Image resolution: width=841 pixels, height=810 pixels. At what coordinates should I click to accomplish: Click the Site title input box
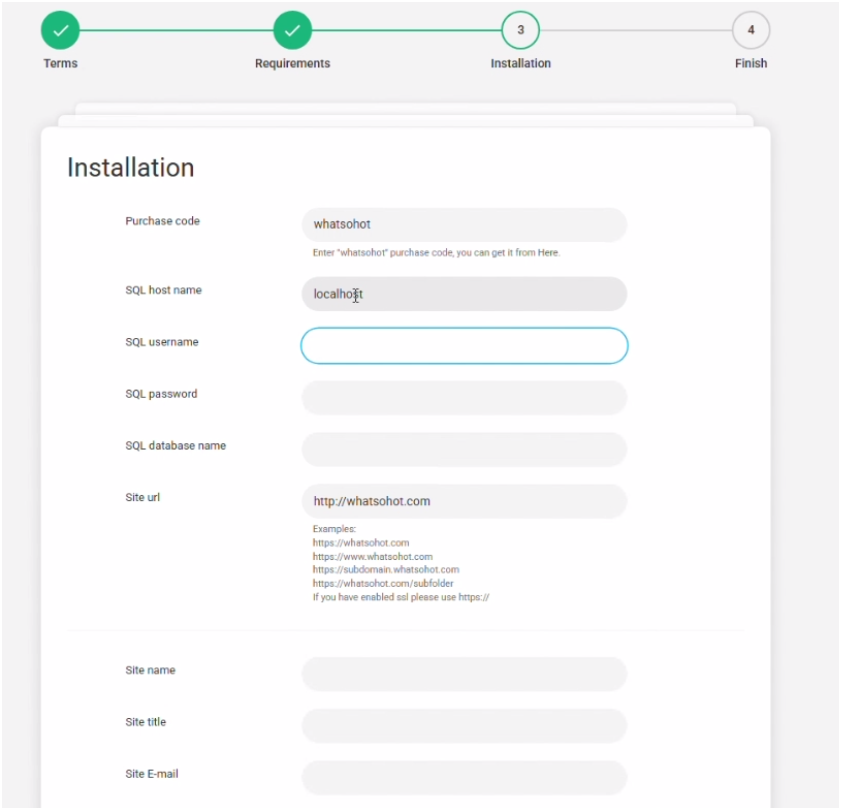click(x=464, y=726)
